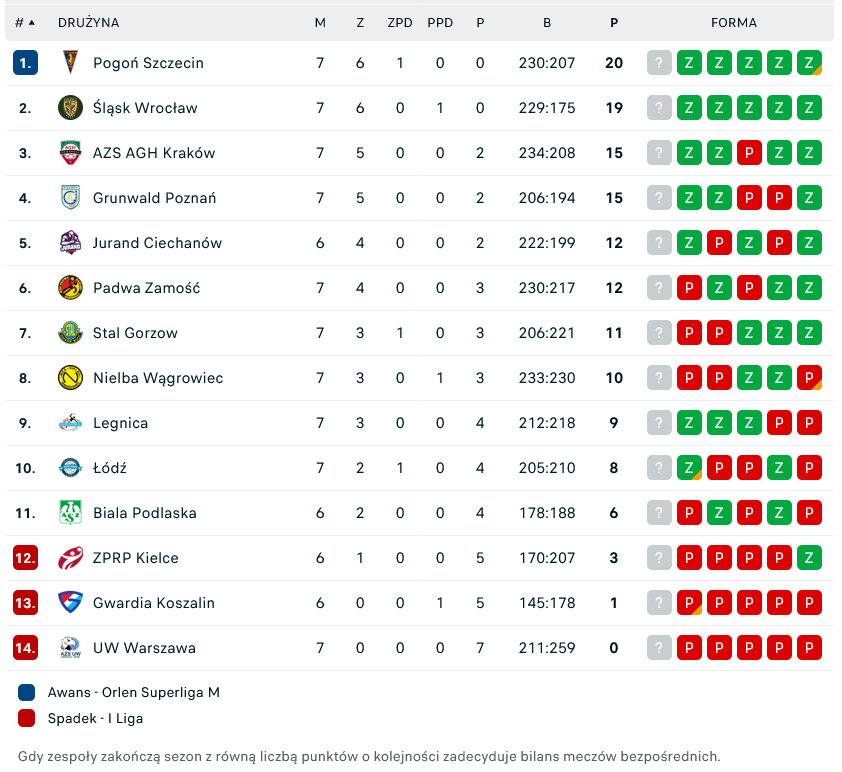
Task: Click the Grunwald Poznań team logo
Action: [x=70, y=198]
